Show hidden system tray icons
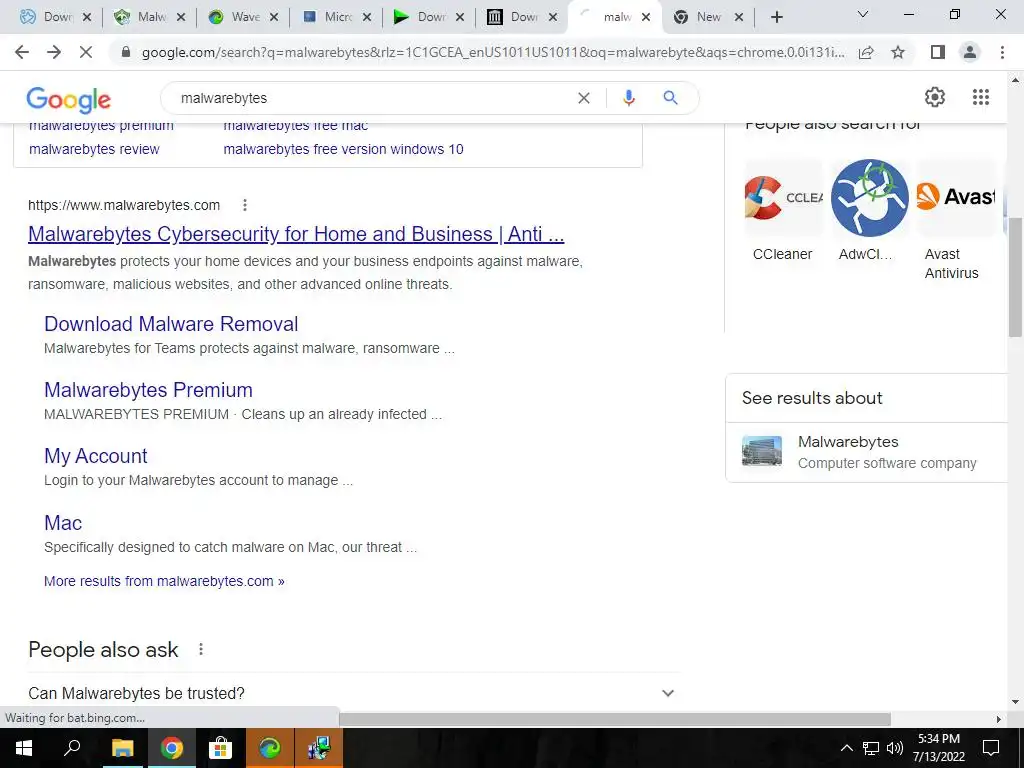Screen dimensions: 1024x768 coord(846,748)
